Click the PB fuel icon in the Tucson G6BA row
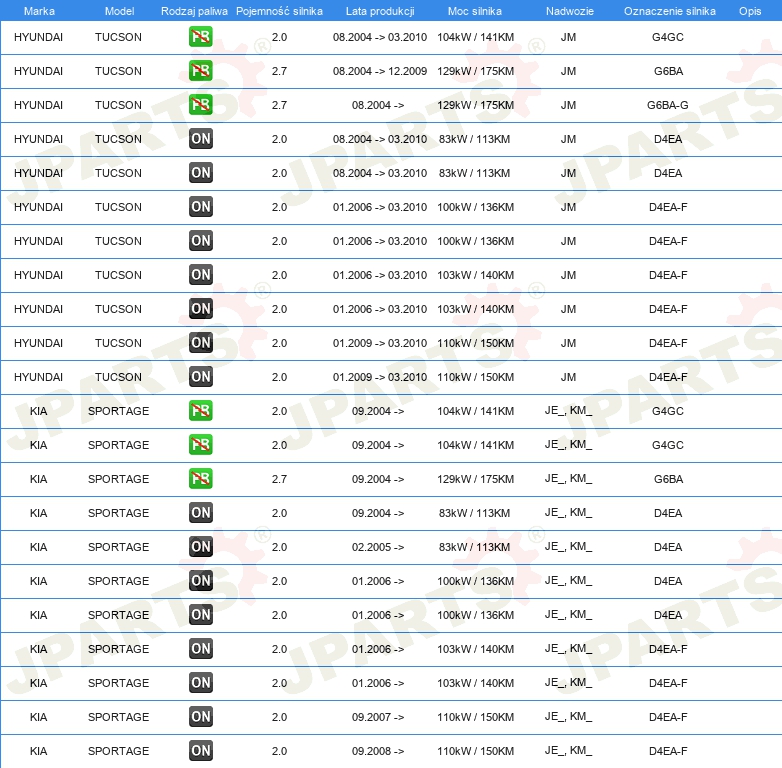Viewport: 782px width, 768px height. click(200, 70)
